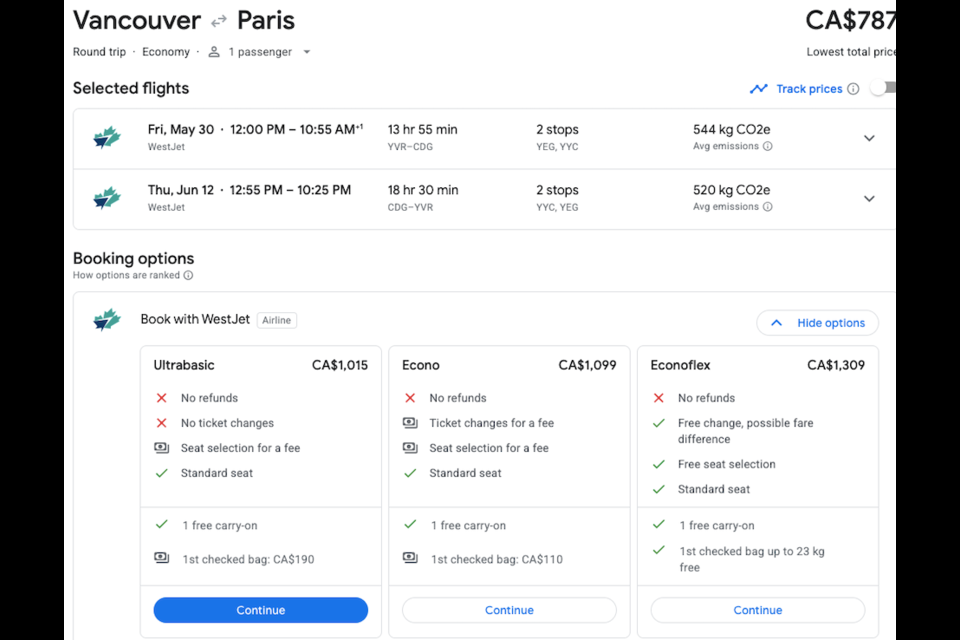Click the Airline badge next to Book with WestJet
This screenshot has width=960, height=640.
coord(277,320)
